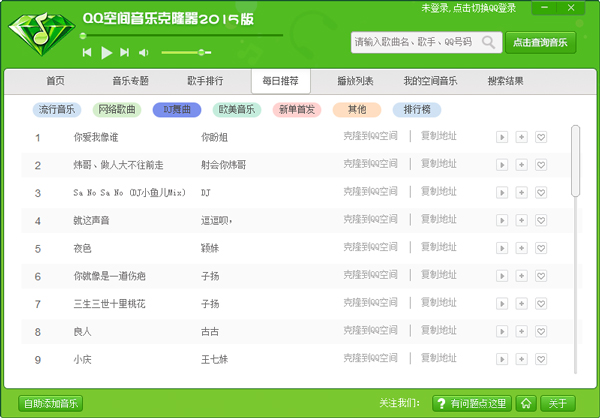Click the home icon in the bottom bar

(525, 403)
